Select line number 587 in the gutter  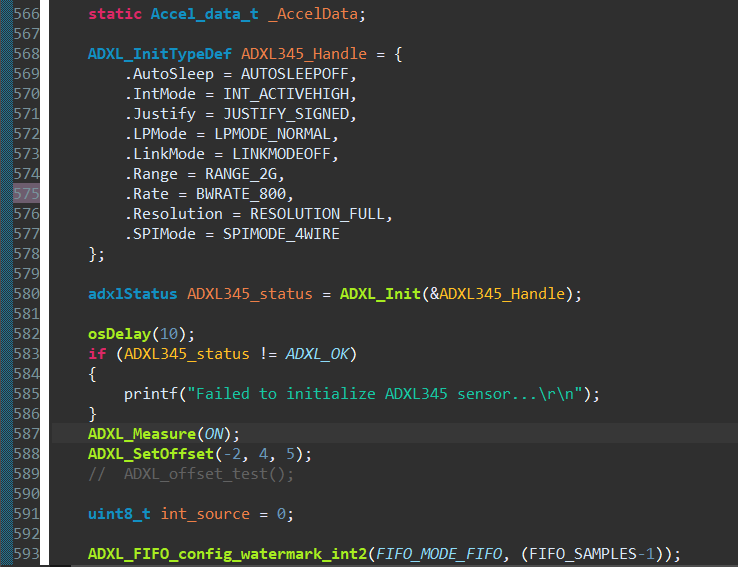tap(26, 434)
